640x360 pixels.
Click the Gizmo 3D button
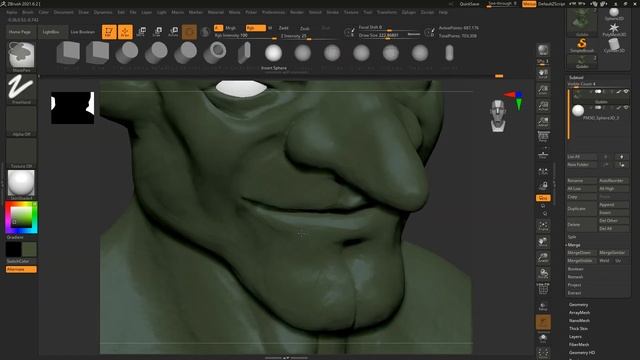point(189,32)
